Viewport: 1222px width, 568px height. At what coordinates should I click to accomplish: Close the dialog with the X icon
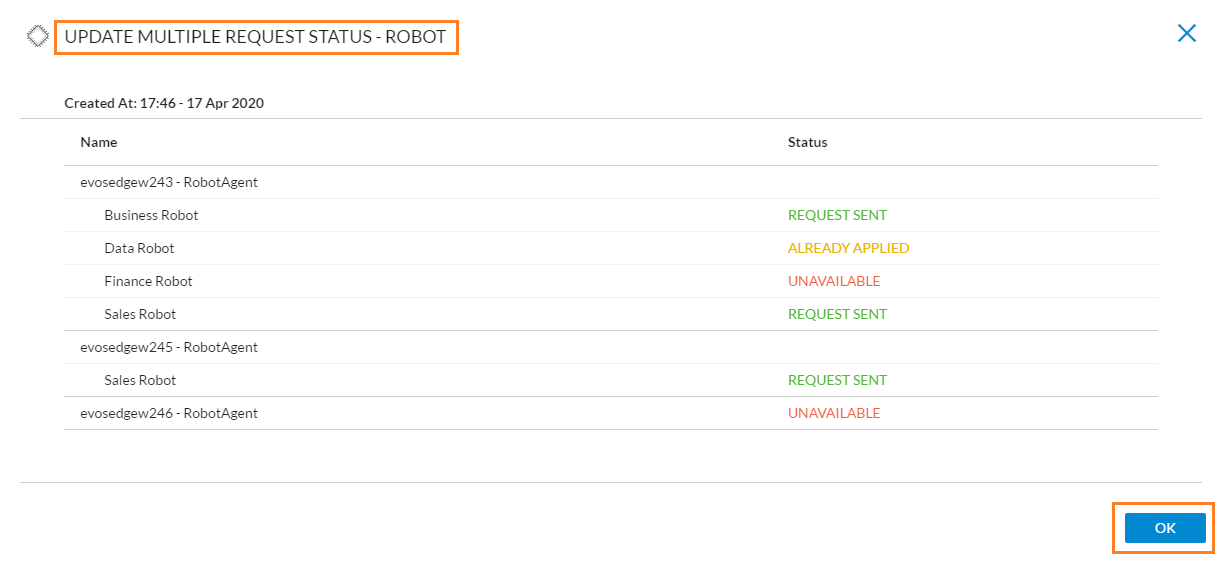click(x=1187, y=33)
